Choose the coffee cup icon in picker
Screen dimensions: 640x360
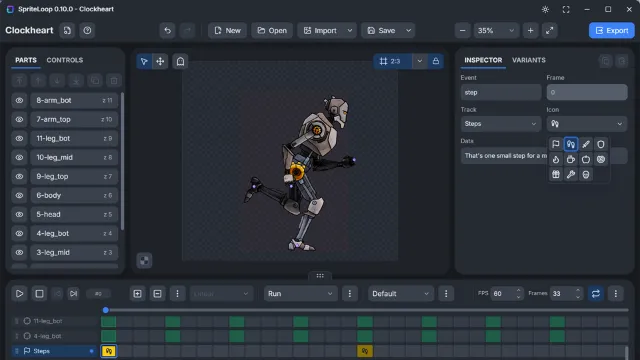571,159
